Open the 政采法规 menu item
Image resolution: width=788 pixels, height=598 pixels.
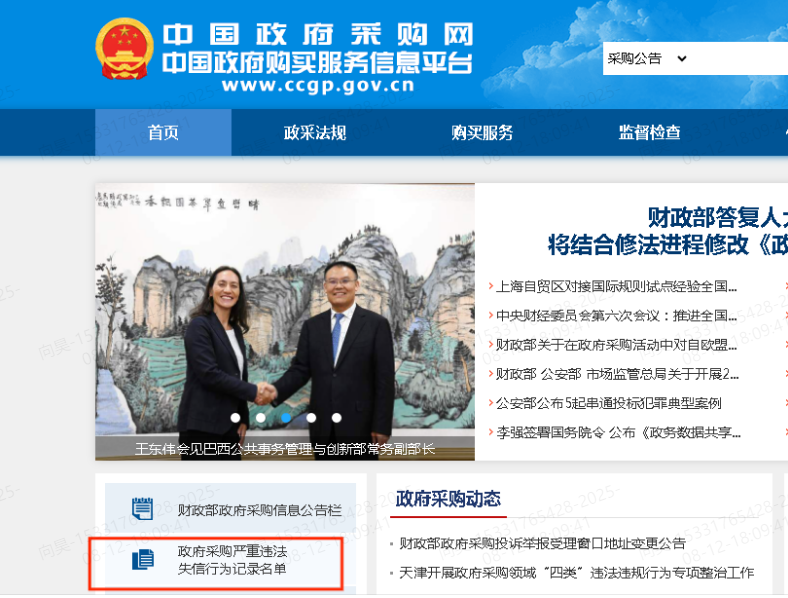click(x=315, y=133)
